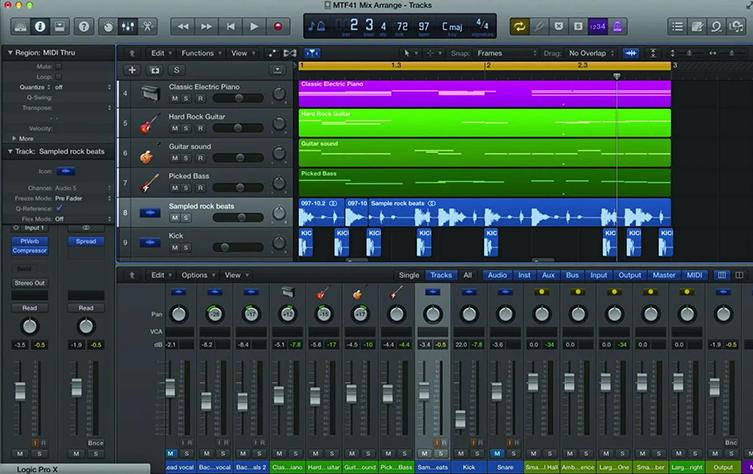Adjust the Kick track volume slider
Image resolution: width=753 pixels, height=474 pixels.
[238, 247]
